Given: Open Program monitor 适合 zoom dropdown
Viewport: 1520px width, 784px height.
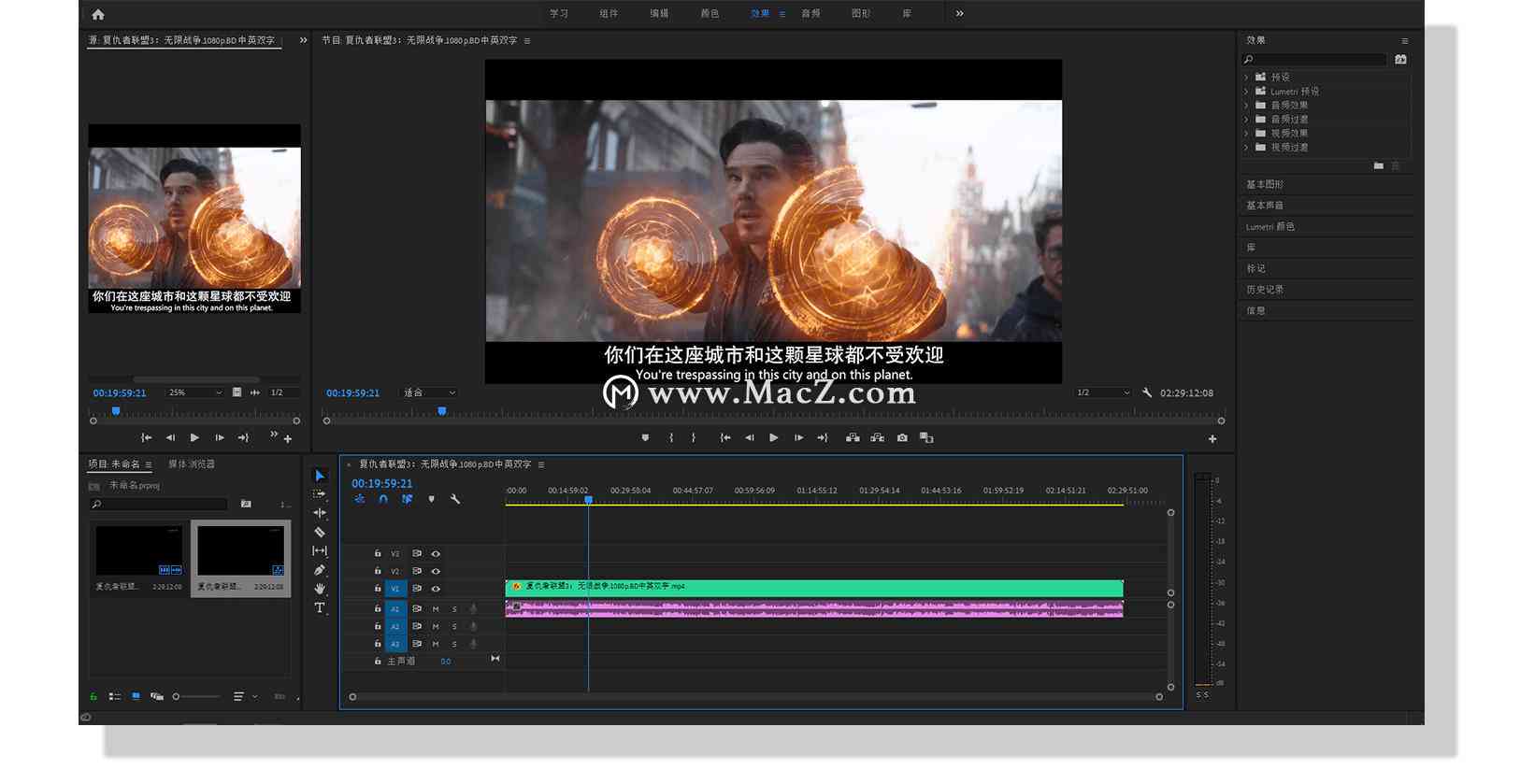Looking at the screenshot, I should [429, 392].
